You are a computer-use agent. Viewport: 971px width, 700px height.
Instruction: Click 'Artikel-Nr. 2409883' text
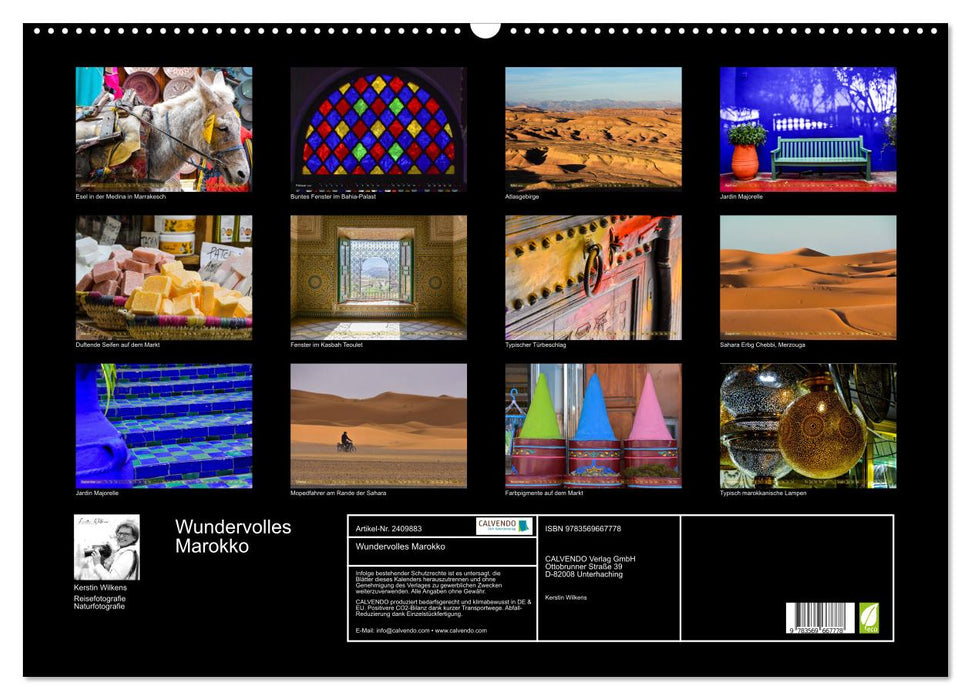(389, 528)
